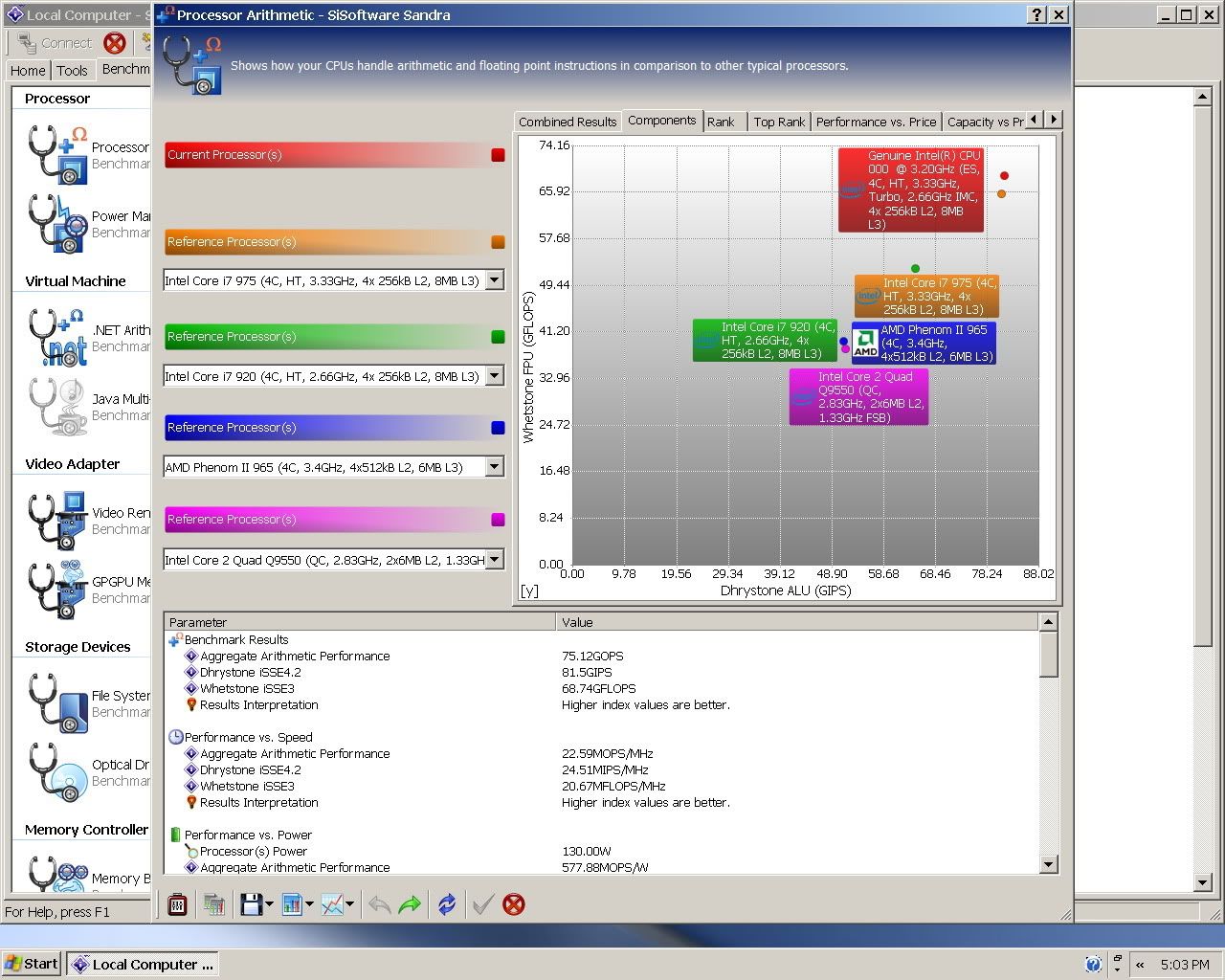The width and height of the screenshot is (1225, 980).
Task: Select the Whetstone iSSE3 row showing 68.74GFLOPS
Action: 600,688
